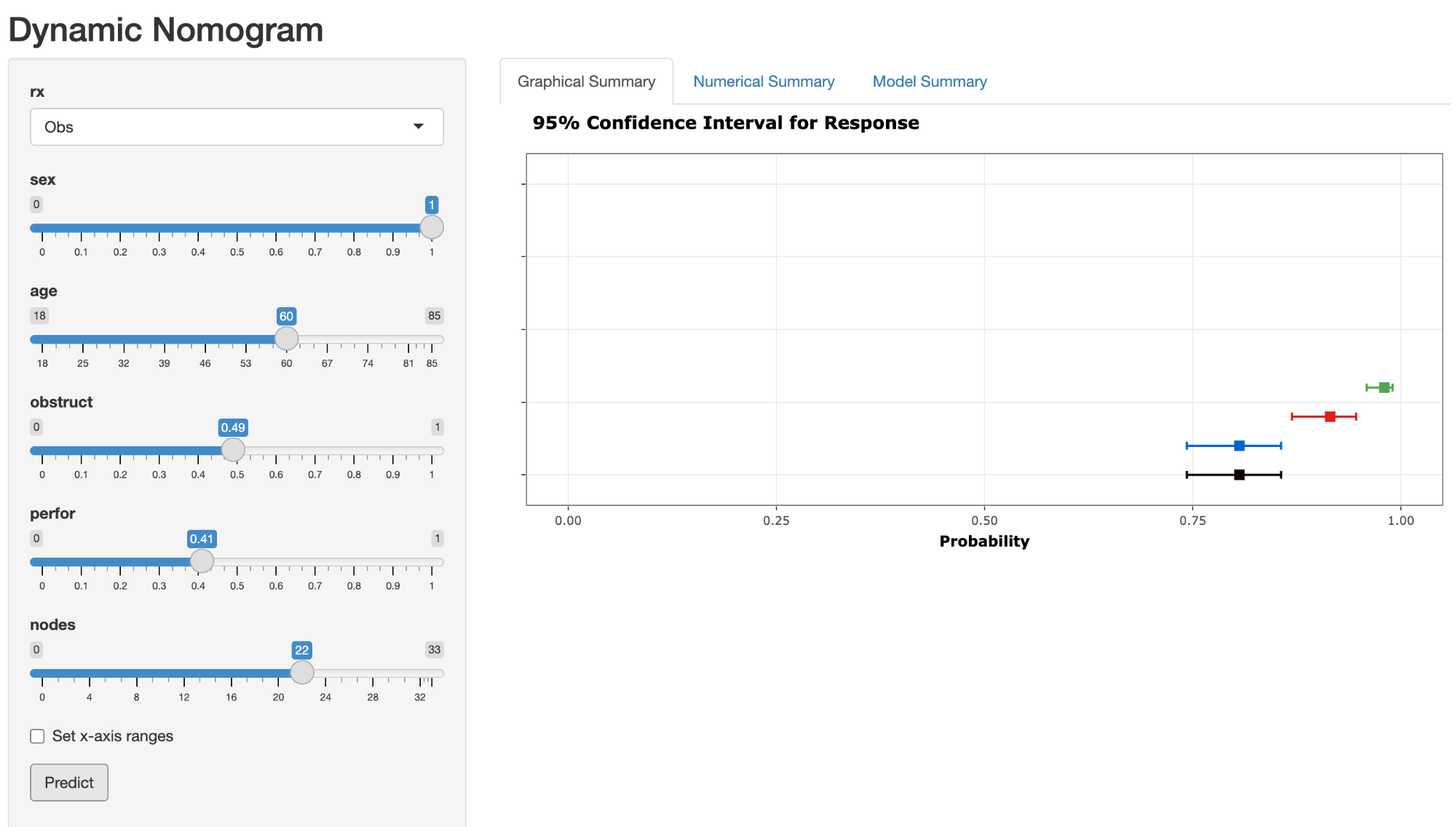Screen dimensions: 1456x827
Task: Click the rx dropdown arrow
Action: coord(419,127)
